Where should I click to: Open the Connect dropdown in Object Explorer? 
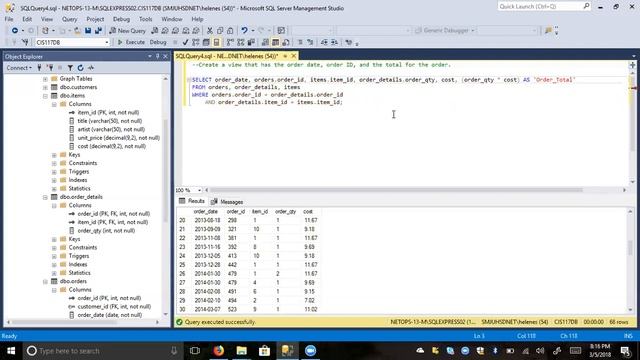coord(19,68)
